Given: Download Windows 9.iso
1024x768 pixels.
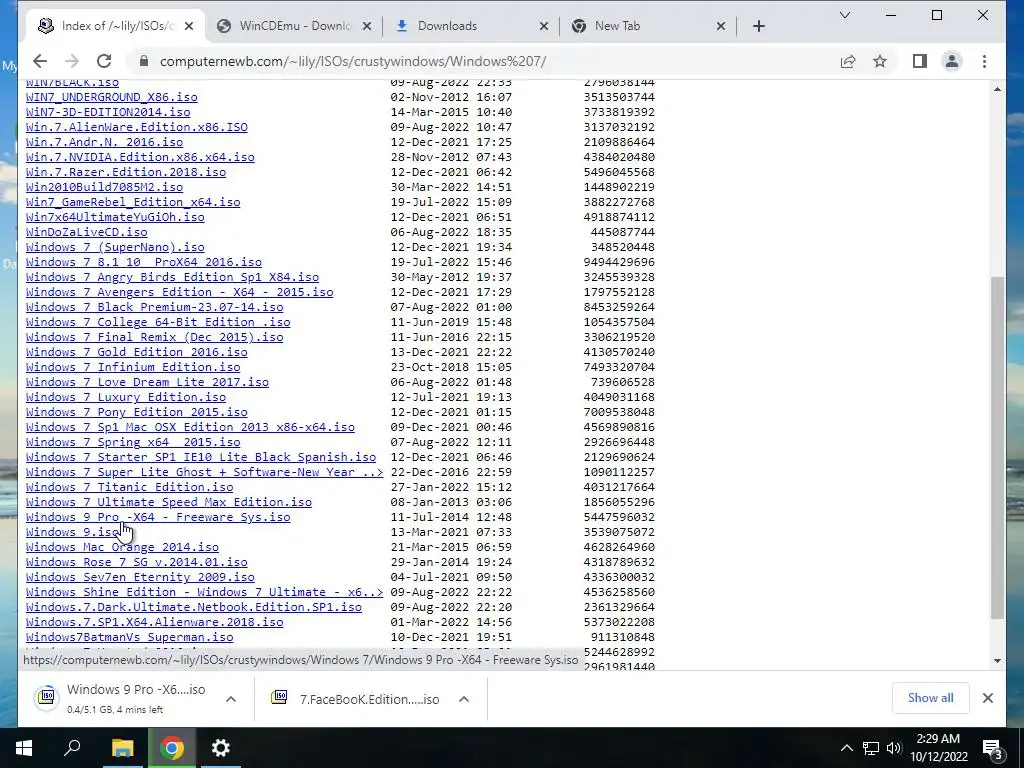Looking at the screenshot, I should (72, 532).
